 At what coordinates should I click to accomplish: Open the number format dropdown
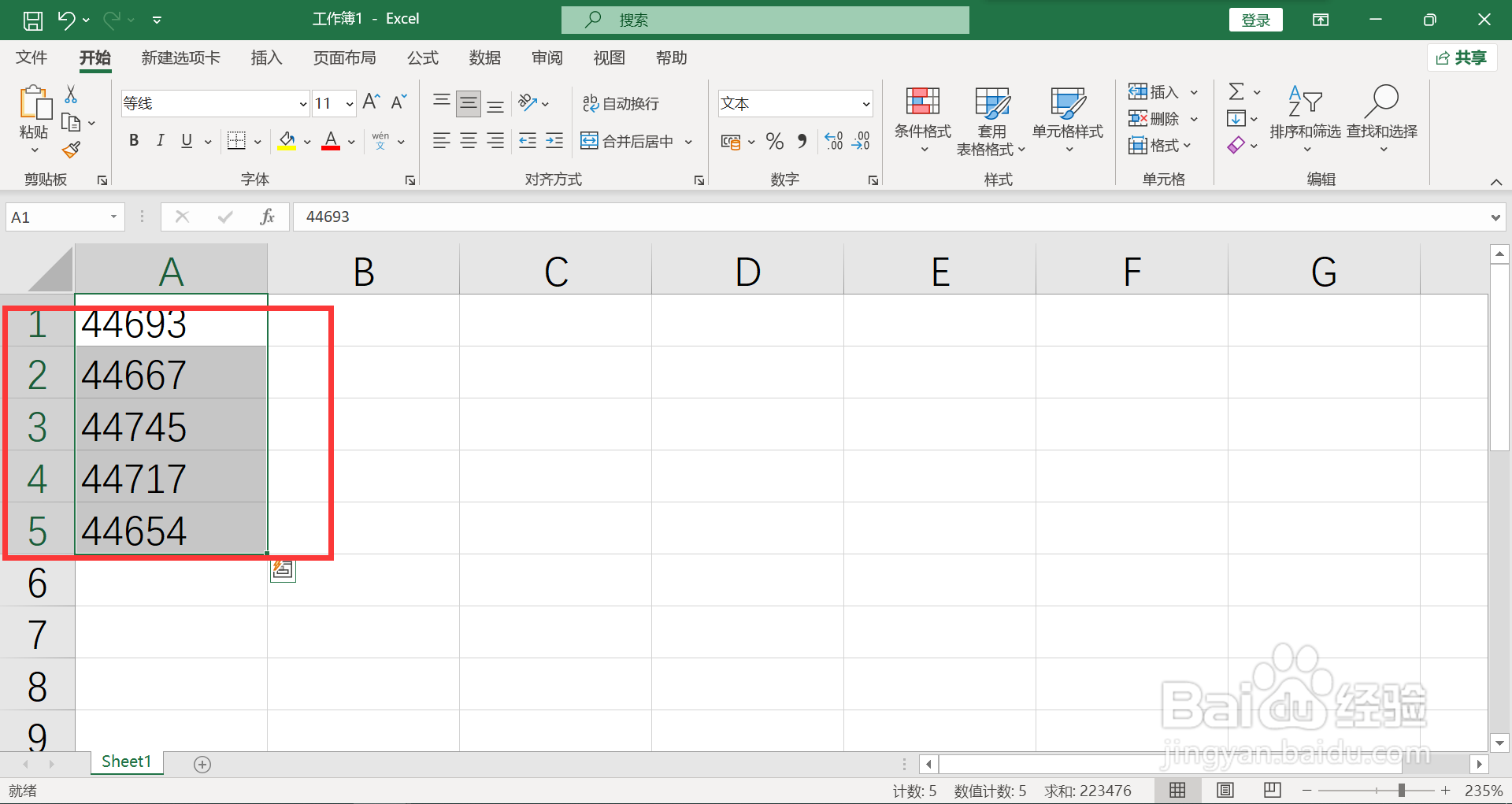pyautogui.click(x=866, y=104)
